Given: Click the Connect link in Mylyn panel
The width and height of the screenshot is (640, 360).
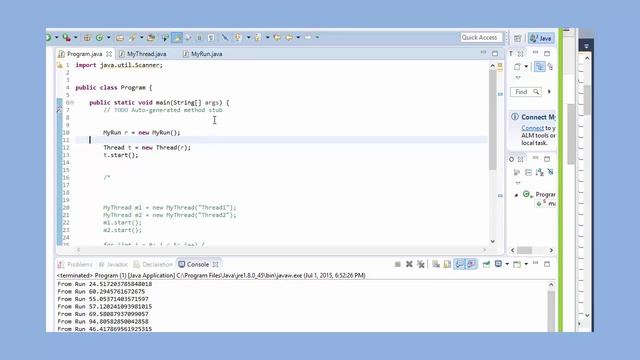Looking at the screenshot, I should (x=532, y=128).
